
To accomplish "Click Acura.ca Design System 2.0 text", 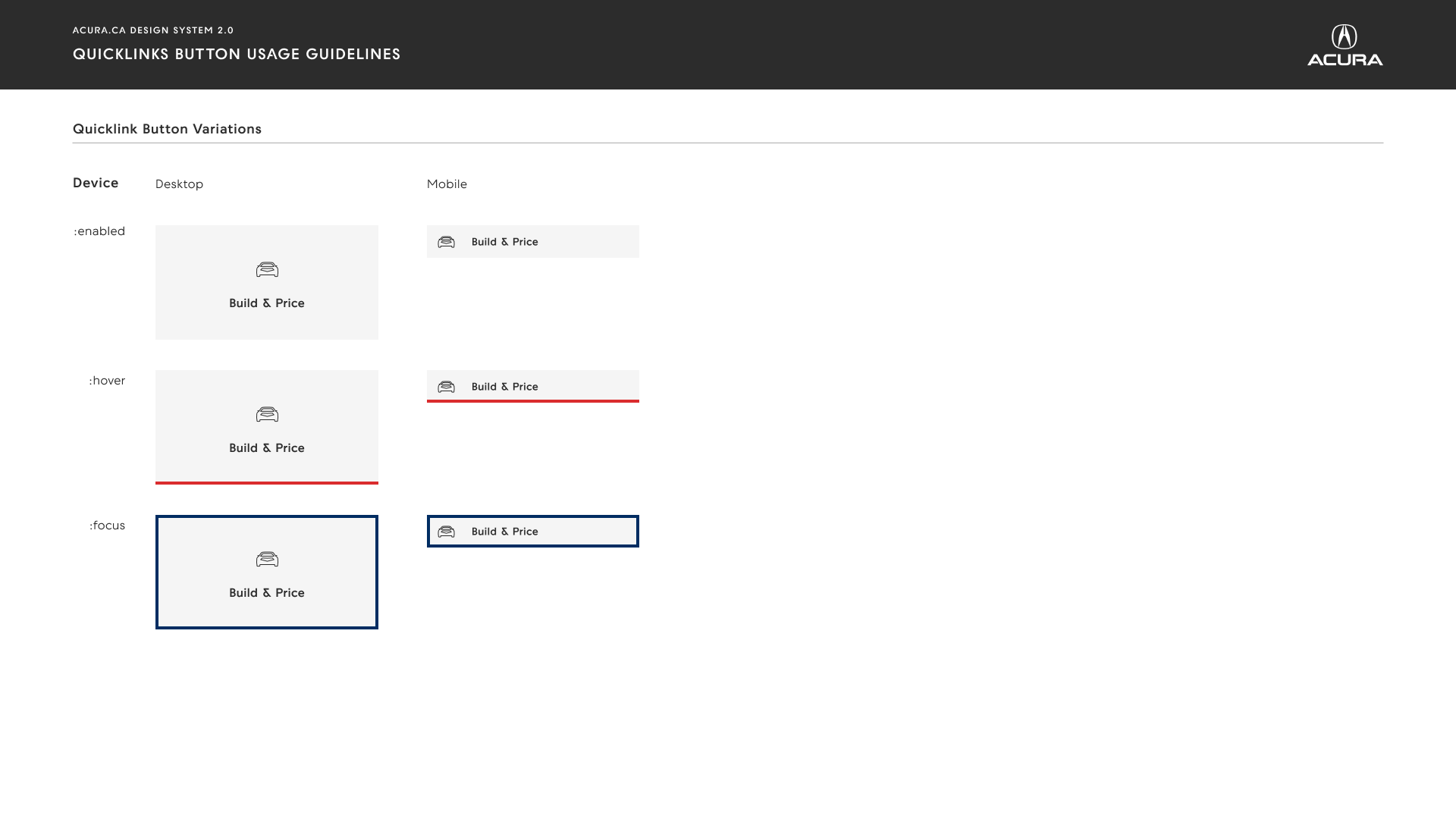I will pos(153,30).
